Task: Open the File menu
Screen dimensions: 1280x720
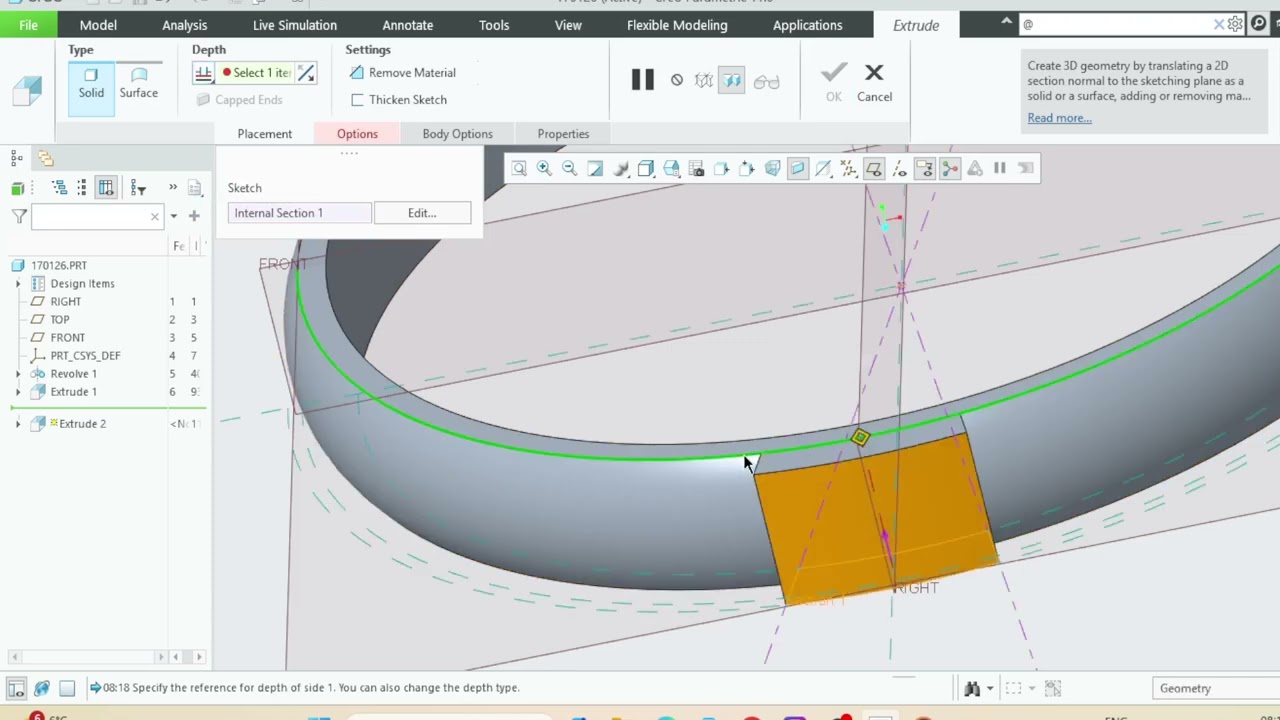Action: pyautogui.click(x=28, y=25)
